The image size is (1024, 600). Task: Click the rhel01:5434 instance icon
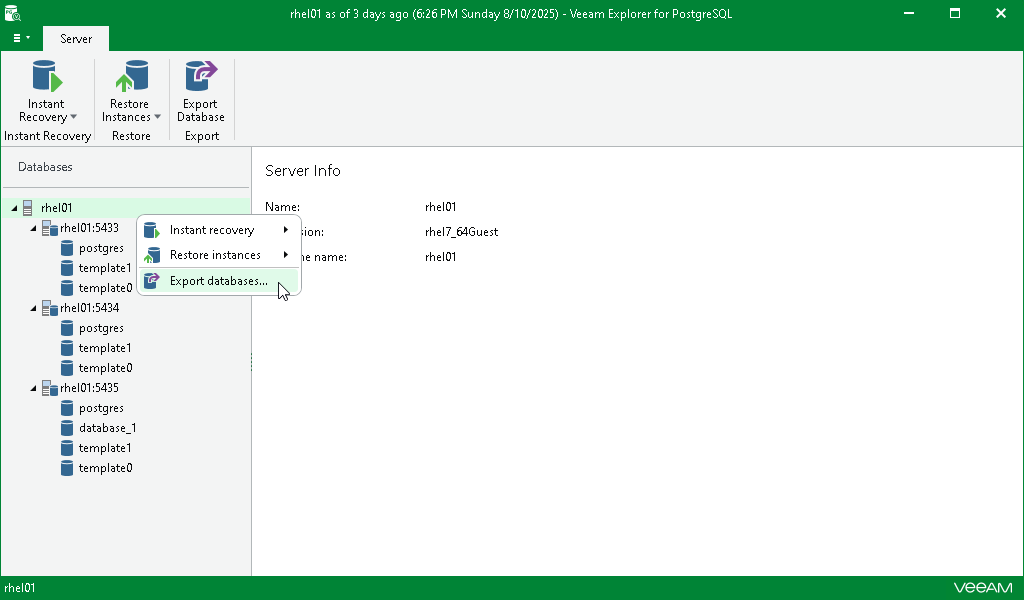tap(50, 308)
